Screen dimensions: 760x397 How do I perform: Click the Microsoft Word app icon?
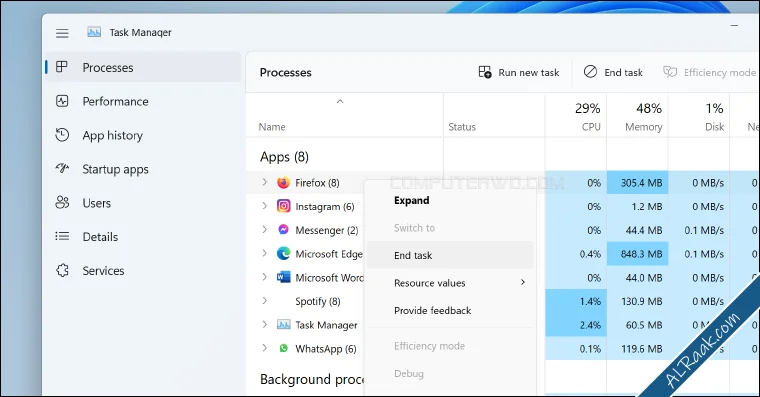pos(284,277)
